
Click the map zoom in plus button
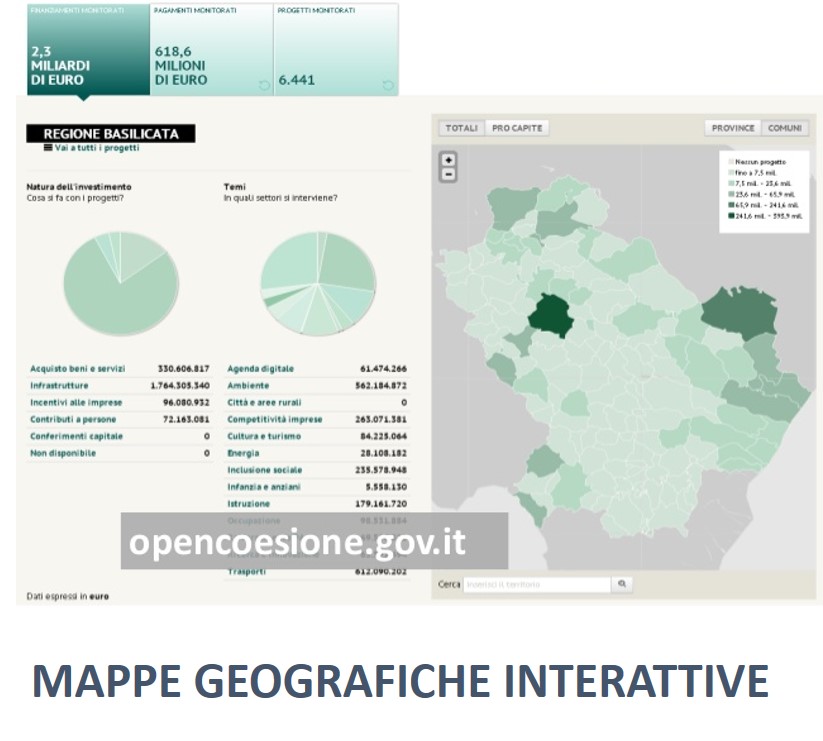(448, 160)
